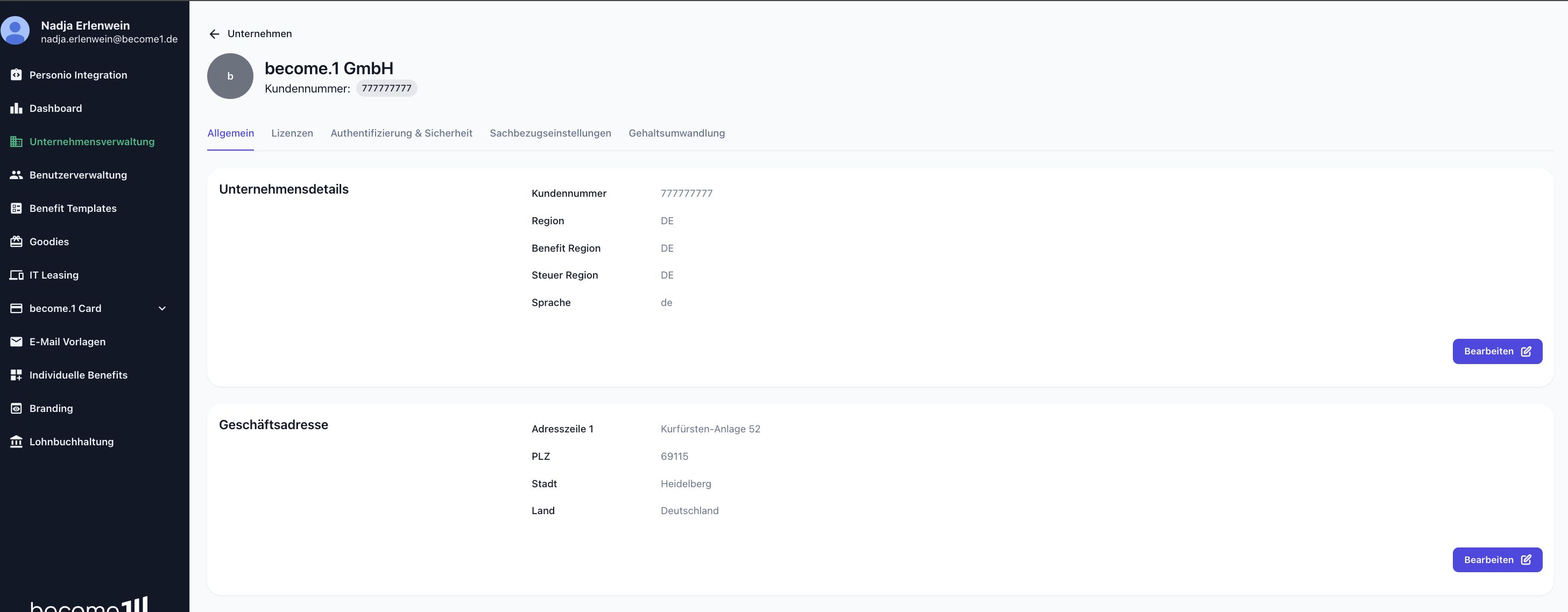Click Bearbeiten button for Unternehmensdetails
This screenshot has width=1568, height=612.
pyautogui.click(x=1498, y=352)
